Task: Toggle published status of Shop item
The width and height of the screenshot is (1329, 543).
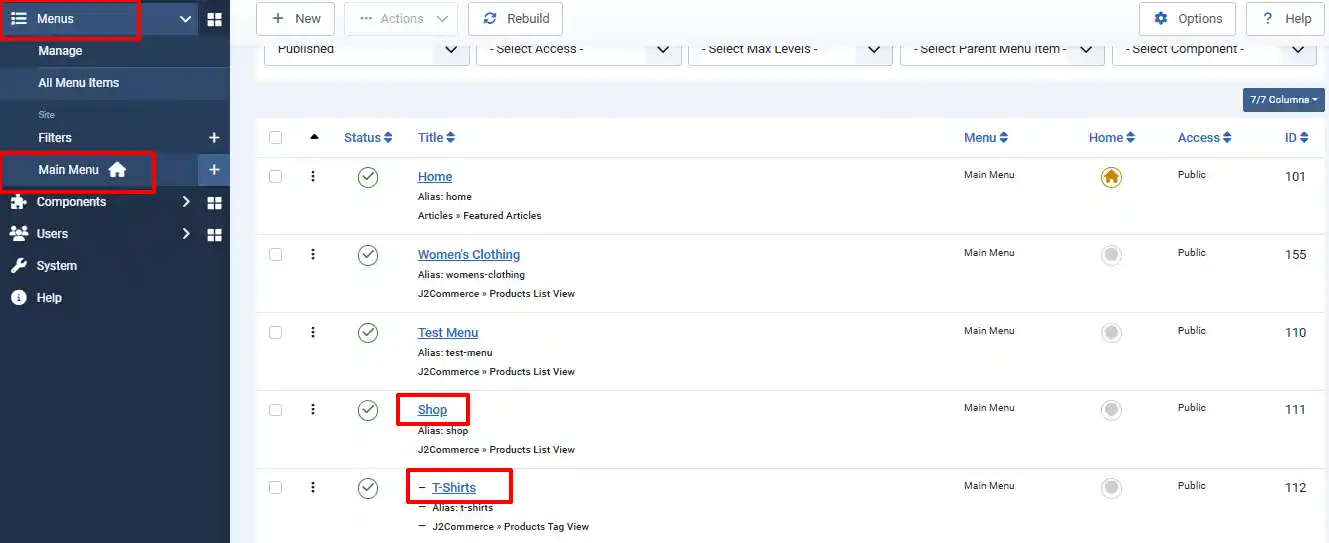Action: [368, 410]
